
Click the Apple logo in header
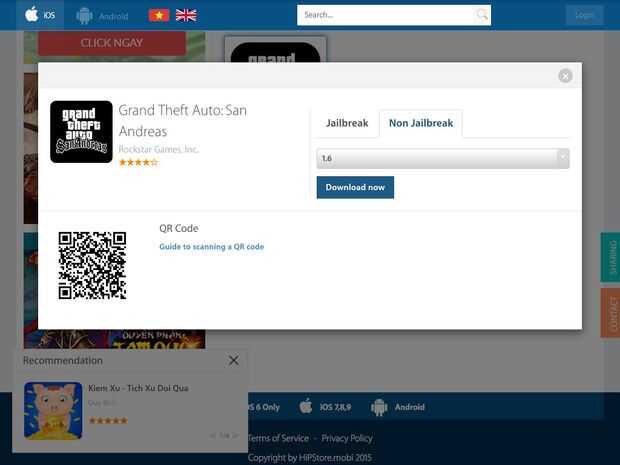click(x=32, y=14)
